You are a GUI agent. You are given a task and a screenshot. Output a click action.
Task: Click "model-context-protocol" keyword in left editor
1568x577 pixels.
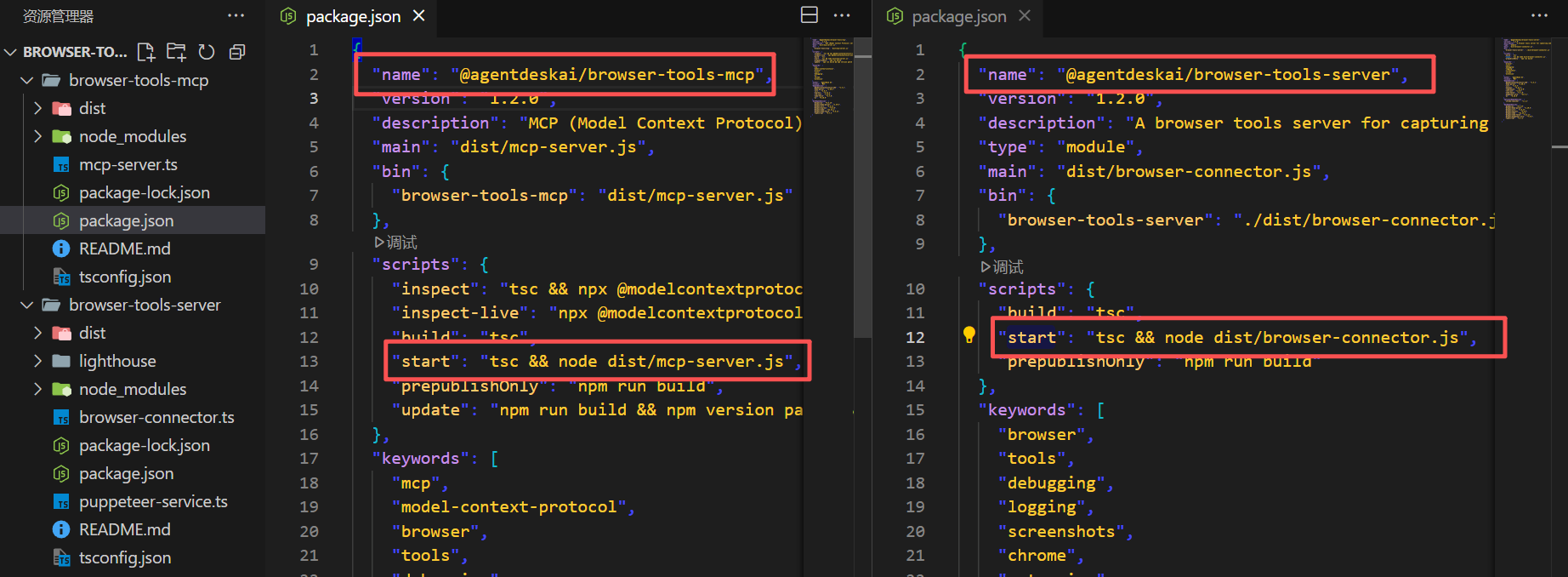tap(513, 507)
